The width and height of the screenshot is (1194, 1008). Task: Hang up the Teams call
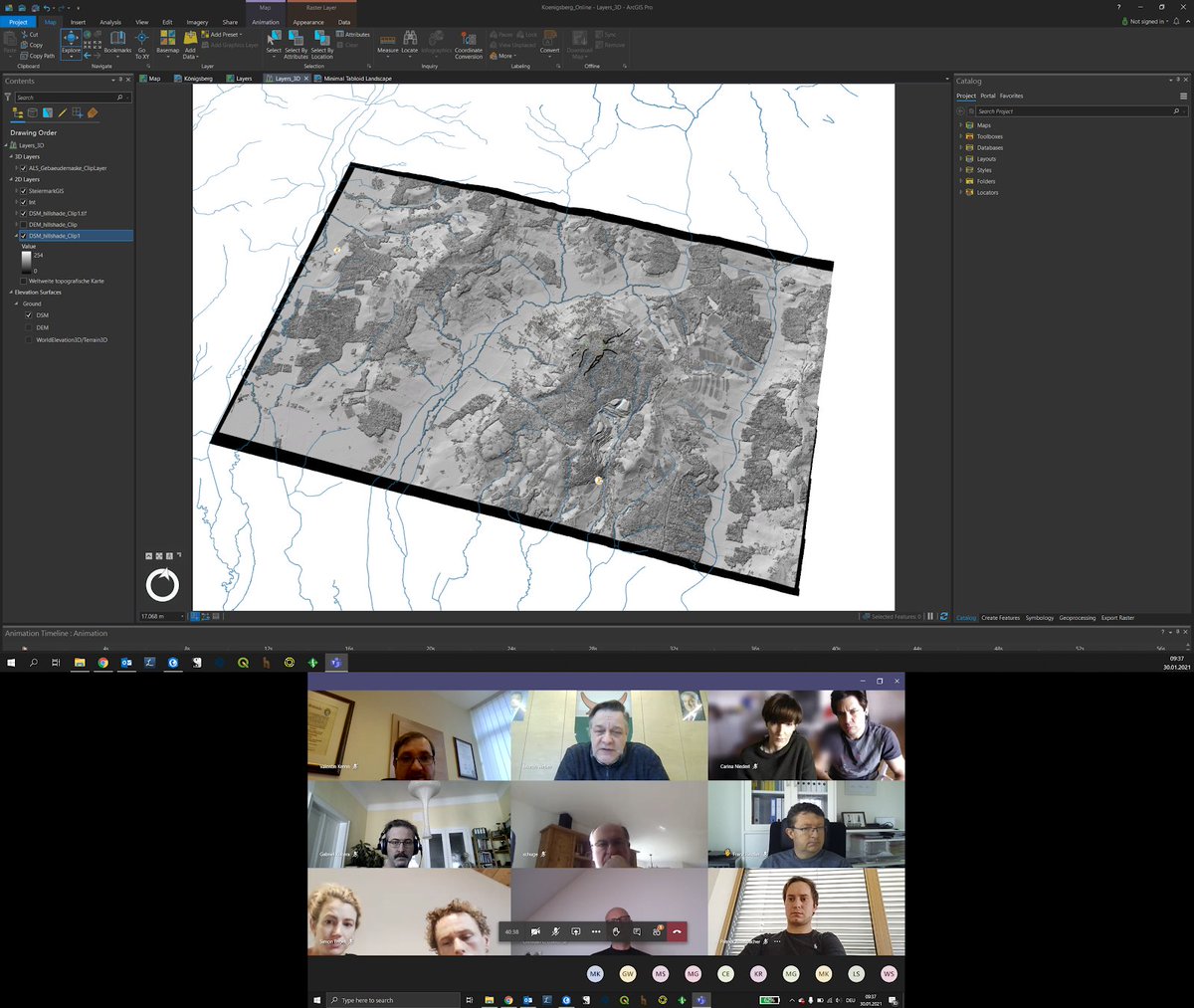pos(677,932)
